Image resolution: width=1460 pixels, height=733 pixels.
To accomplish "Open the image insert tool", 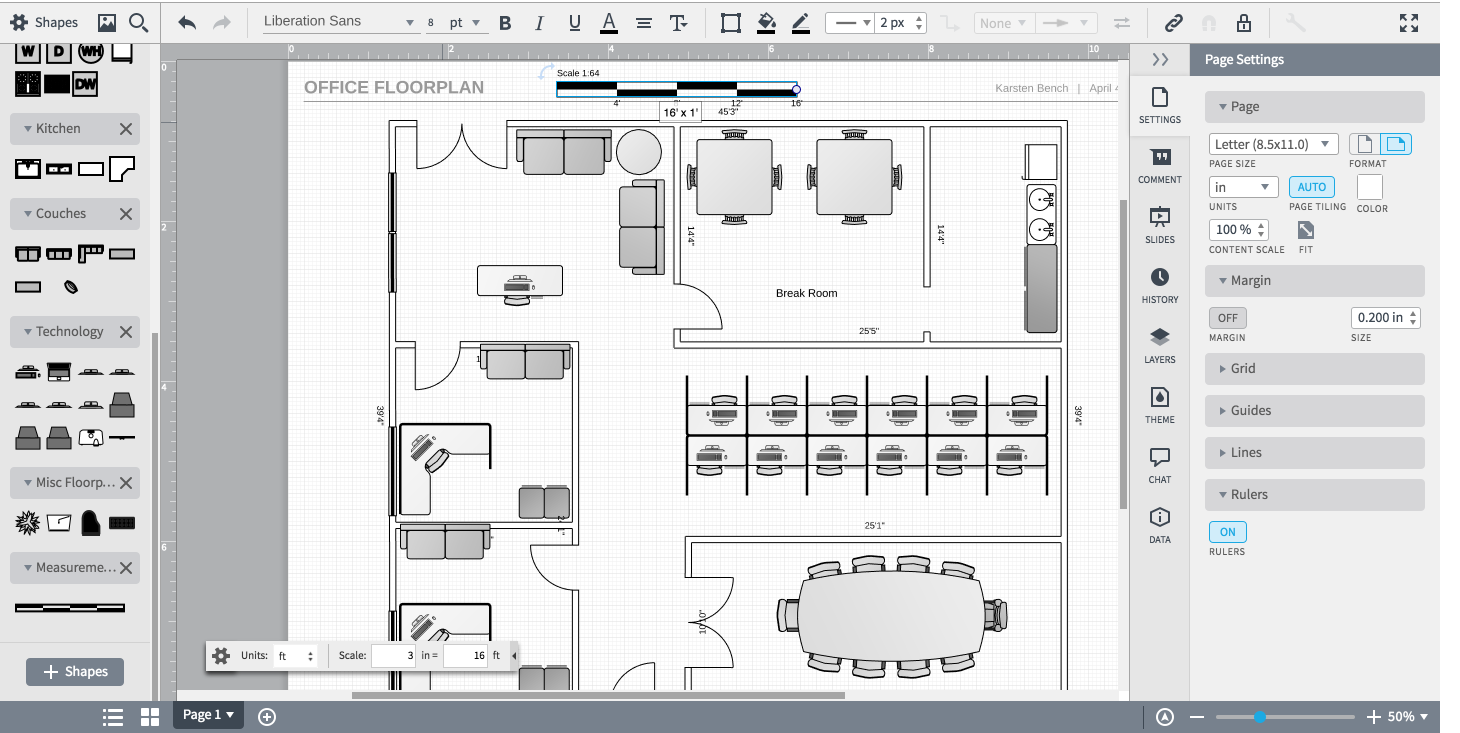I will 107,22.
